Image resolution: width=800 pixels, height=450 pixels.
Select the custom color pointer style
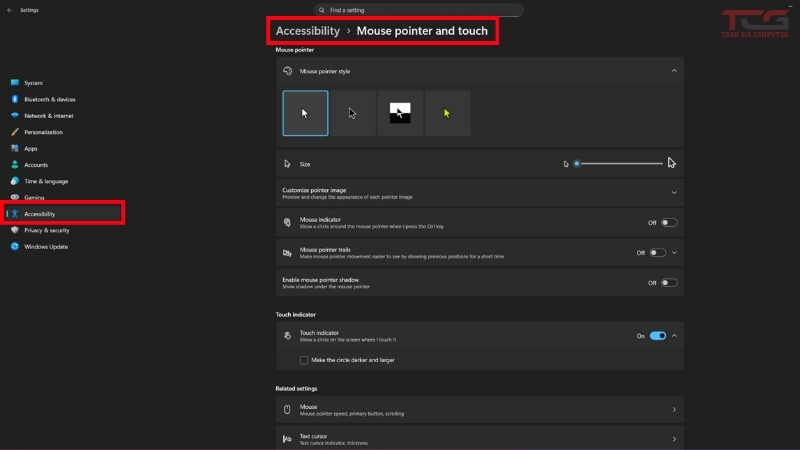coord(447,113)
